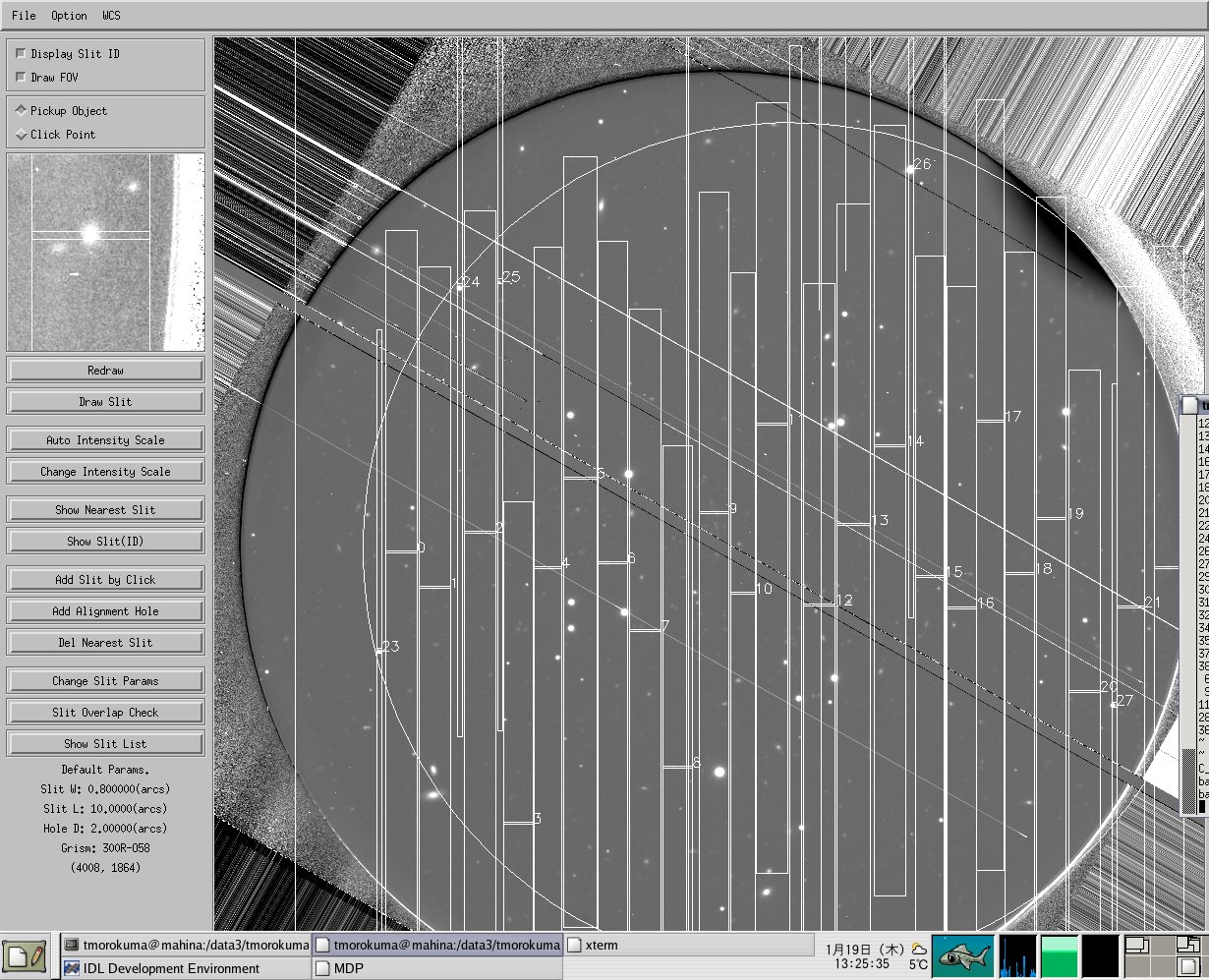Select the Pickup Object radio option
Viewport: 1209px width, 980px height.
tap(22, 111)
